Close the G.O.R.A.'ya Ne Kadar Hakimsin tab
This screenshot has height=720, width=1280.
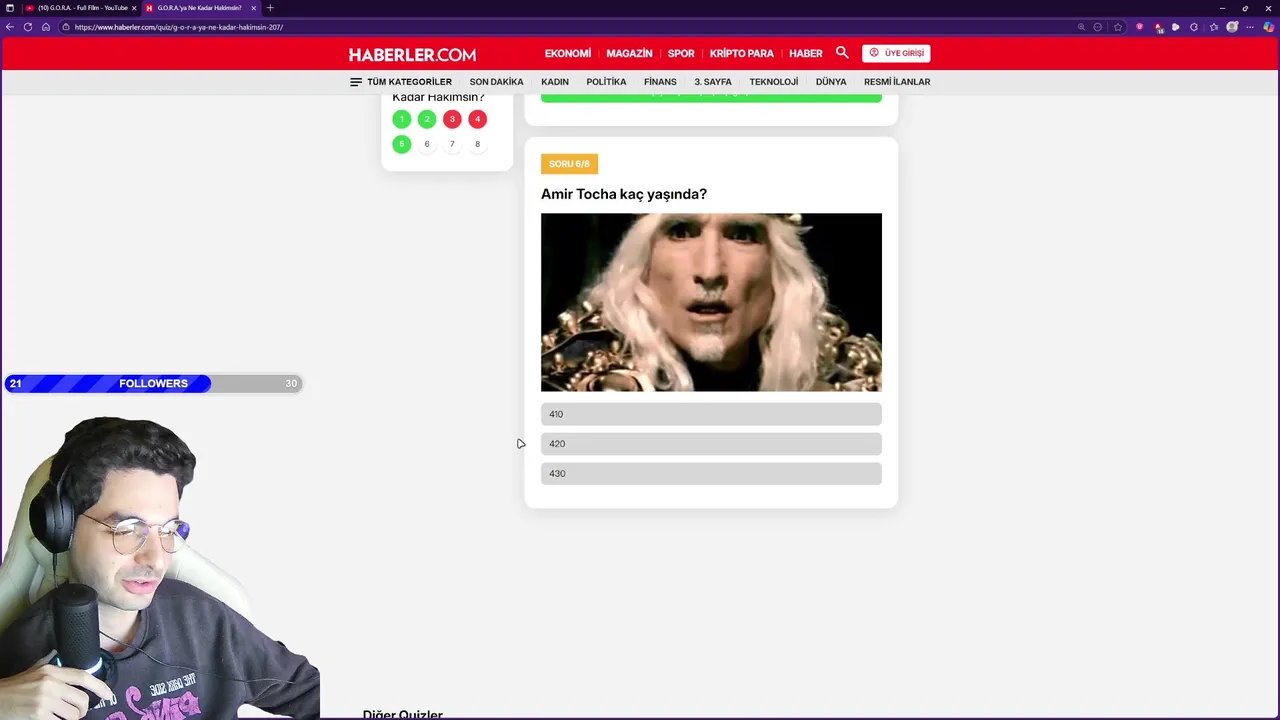253,8
